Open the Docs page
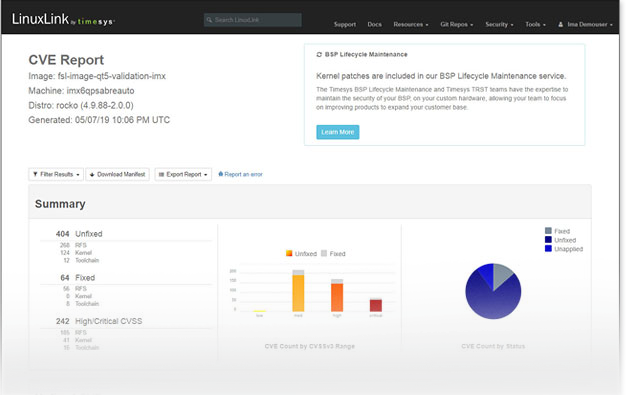Image resolution: width=627 pixels, height=395 pixels. 374,24
